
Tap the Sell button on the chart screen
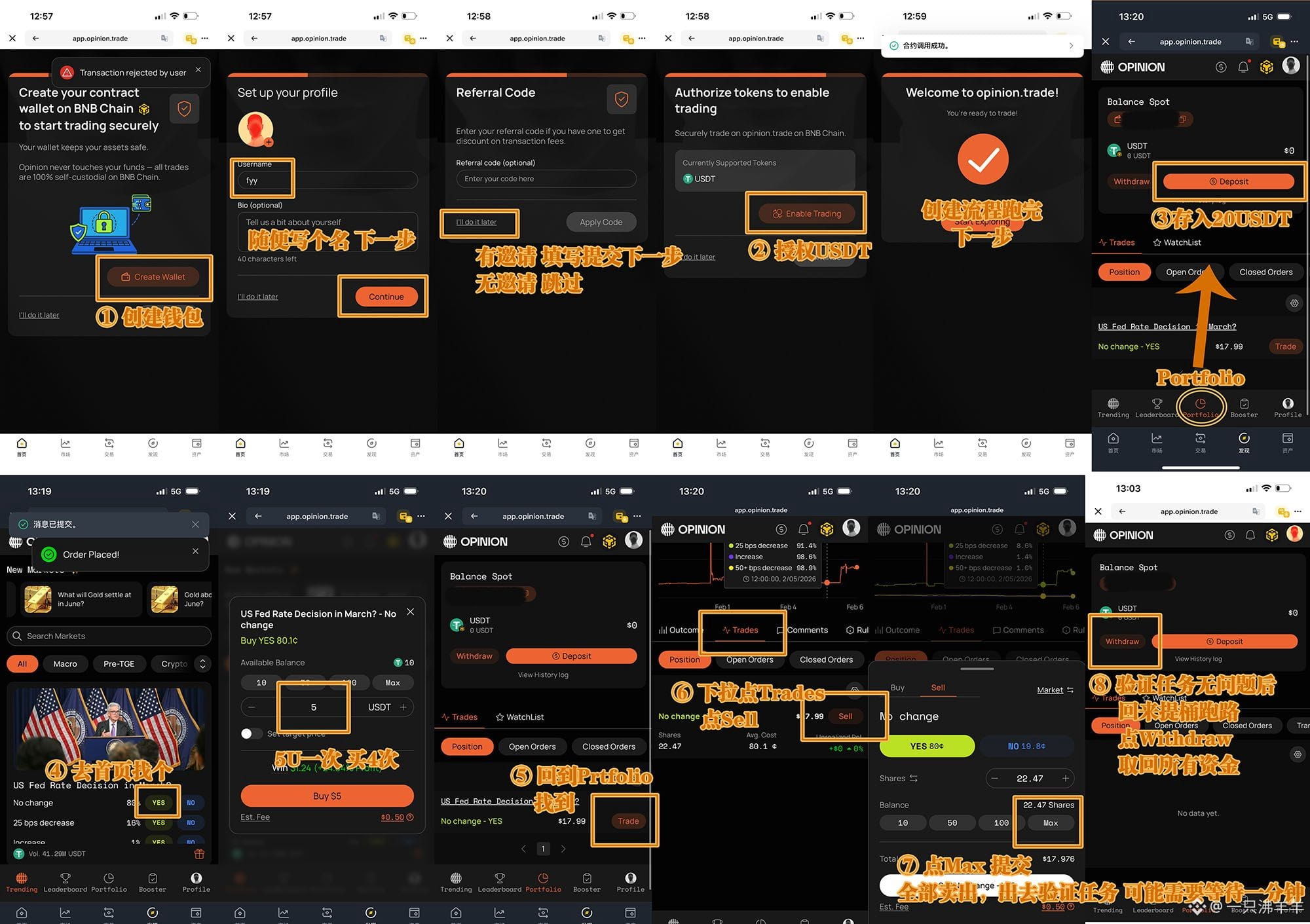click(x=845, y=716)
